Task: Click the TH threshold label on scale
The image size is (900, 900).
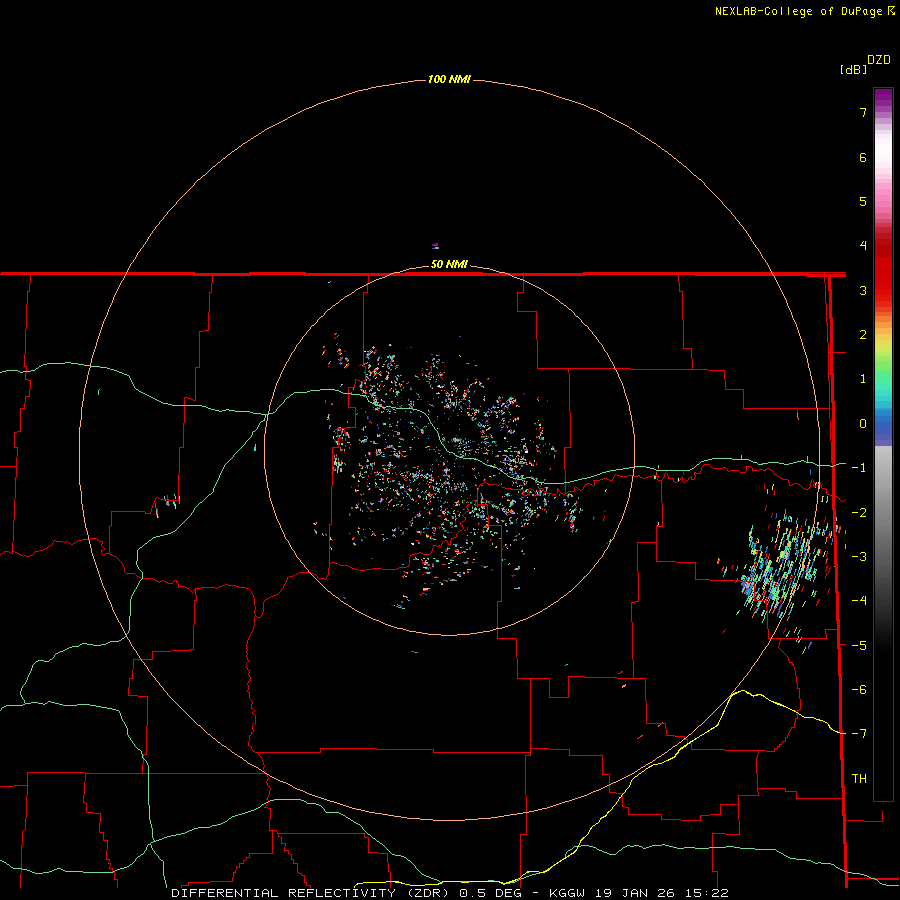Action: (859, 779)
